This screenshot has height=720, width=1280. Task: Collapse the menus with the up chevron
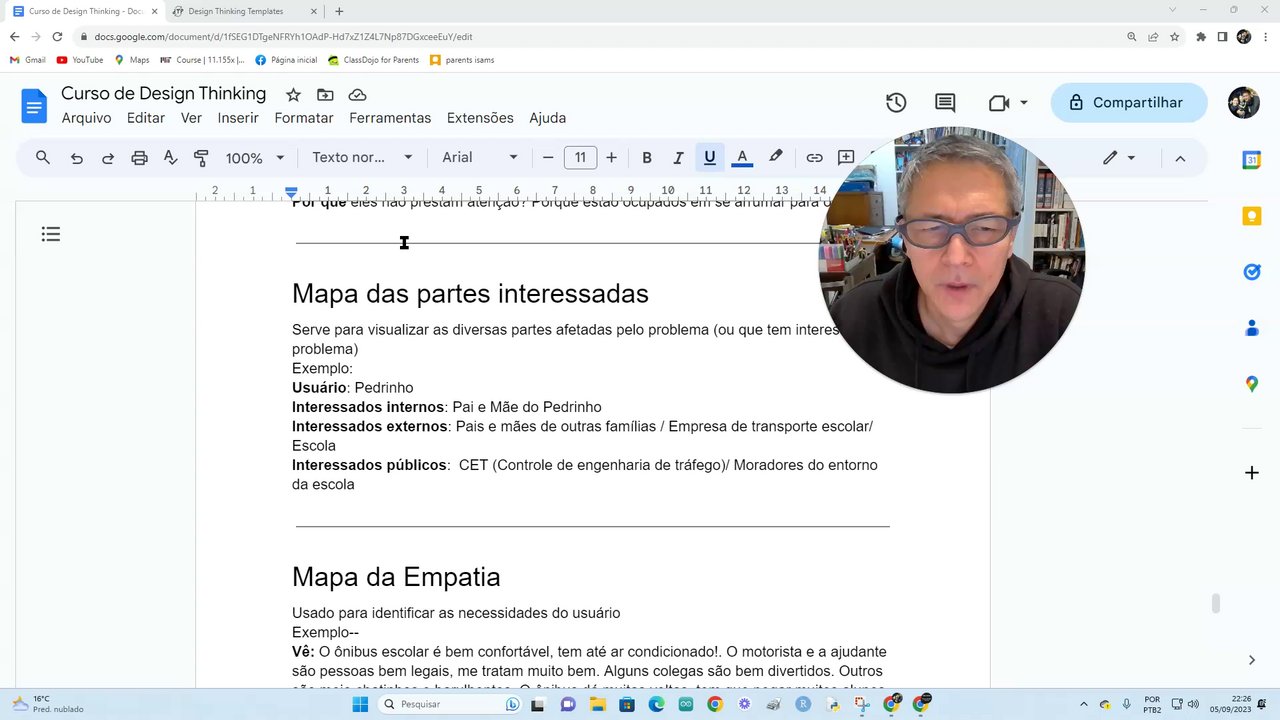[1180, 158]
